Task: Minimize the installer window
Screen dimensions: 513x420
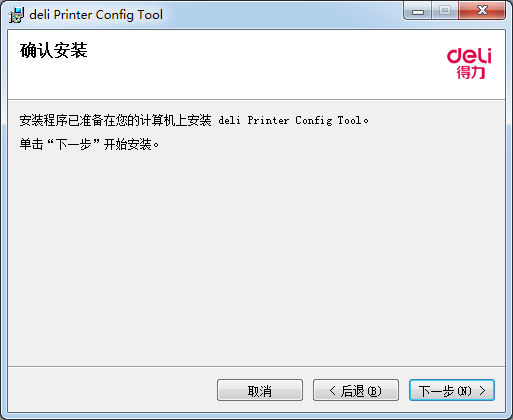Action: (x=418, y=11)
